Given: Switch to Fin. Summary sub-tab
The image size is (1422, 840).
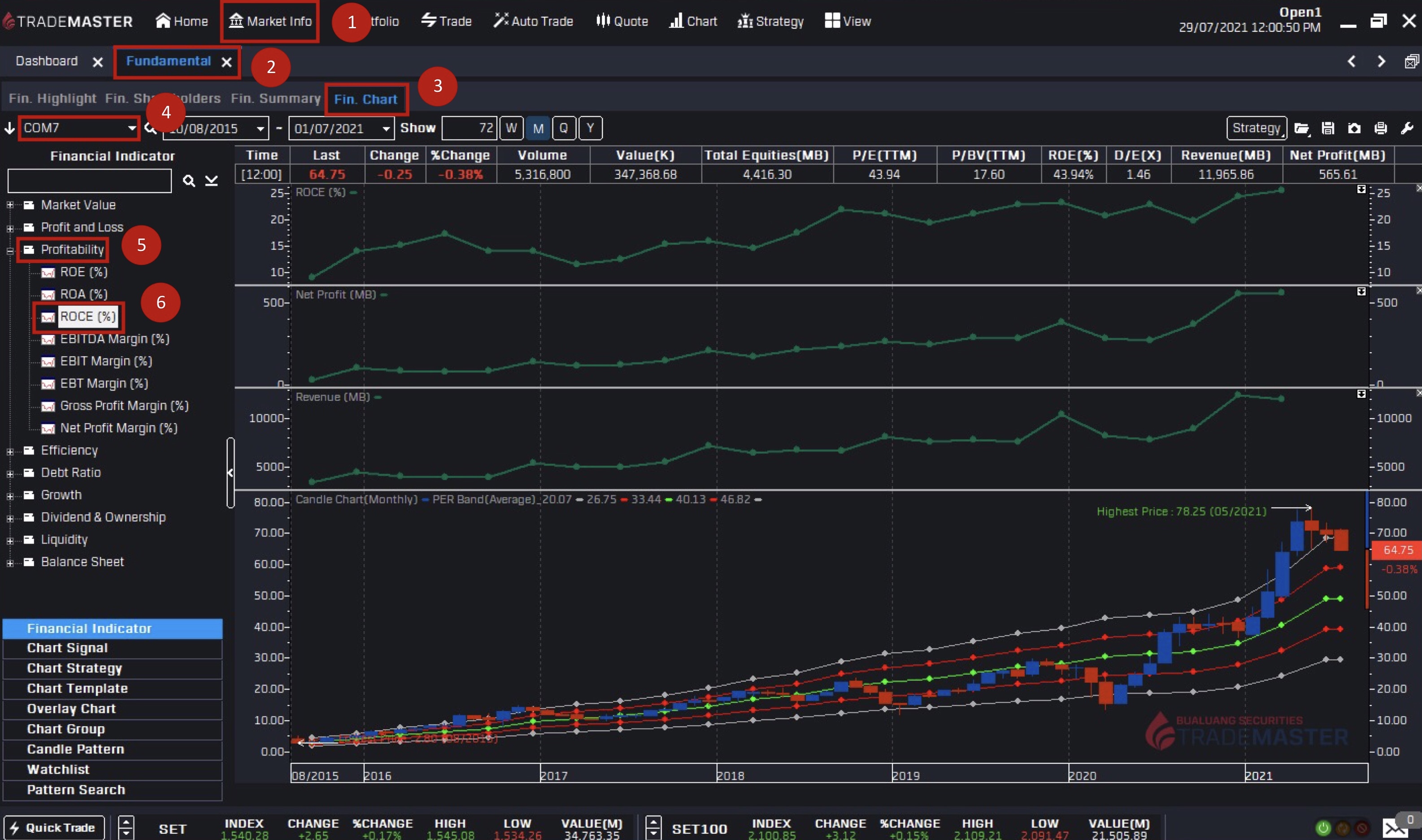Looking at the screenshot, I should [276, 99].
